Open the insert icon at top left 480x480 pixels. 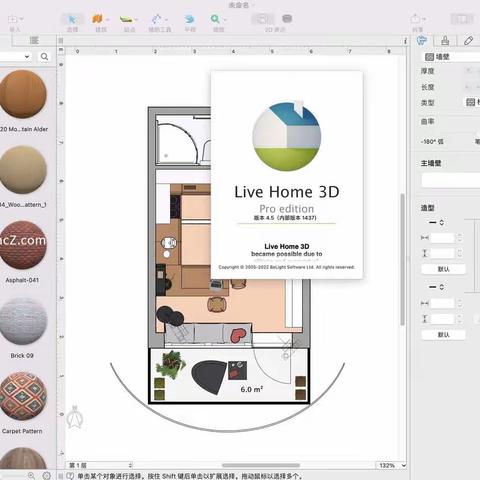pyautogui.click(x=13, y=19)
